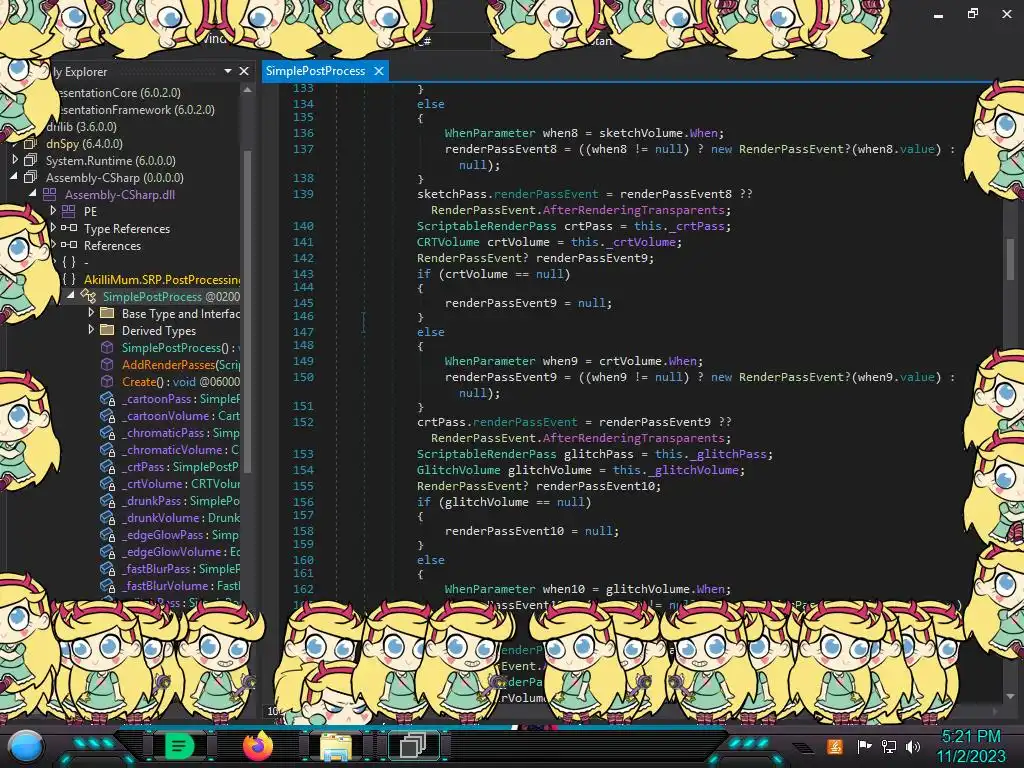Select the _edgeGlowPass field
Image resolution: width=1024 pixels, height=768 pixels.
[x=181, y=534]
